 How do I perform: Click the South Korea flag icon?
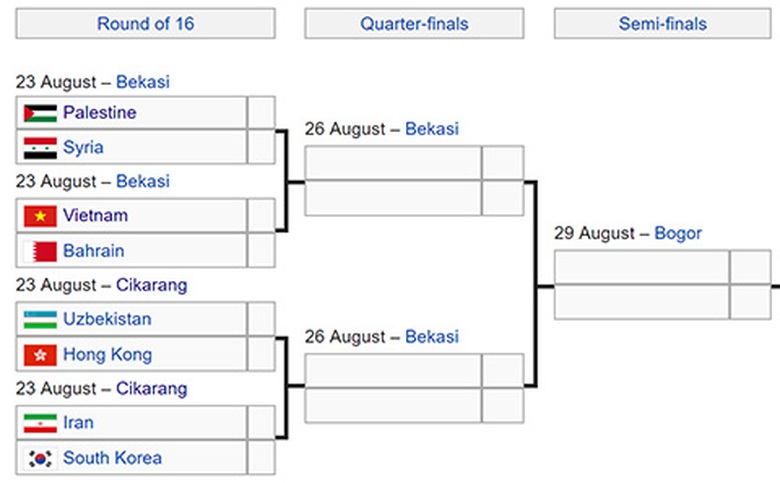[40, 458]
